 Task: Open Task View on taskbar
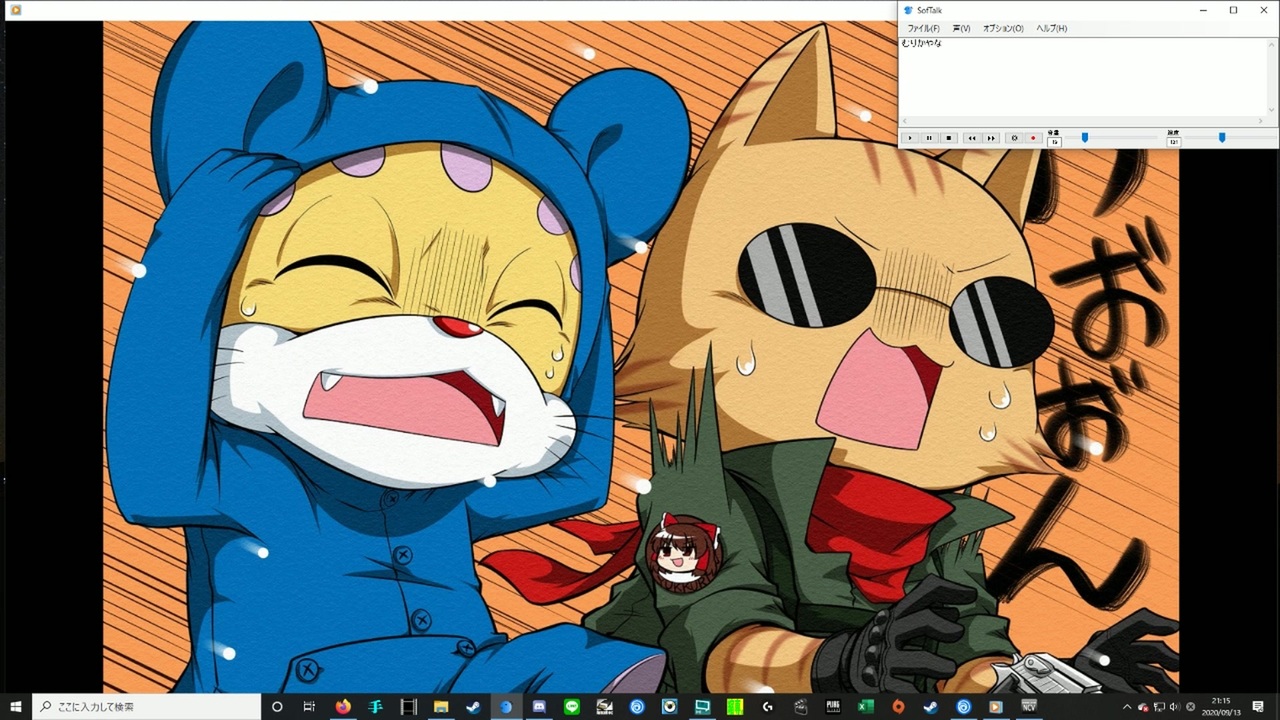[309, 707]
